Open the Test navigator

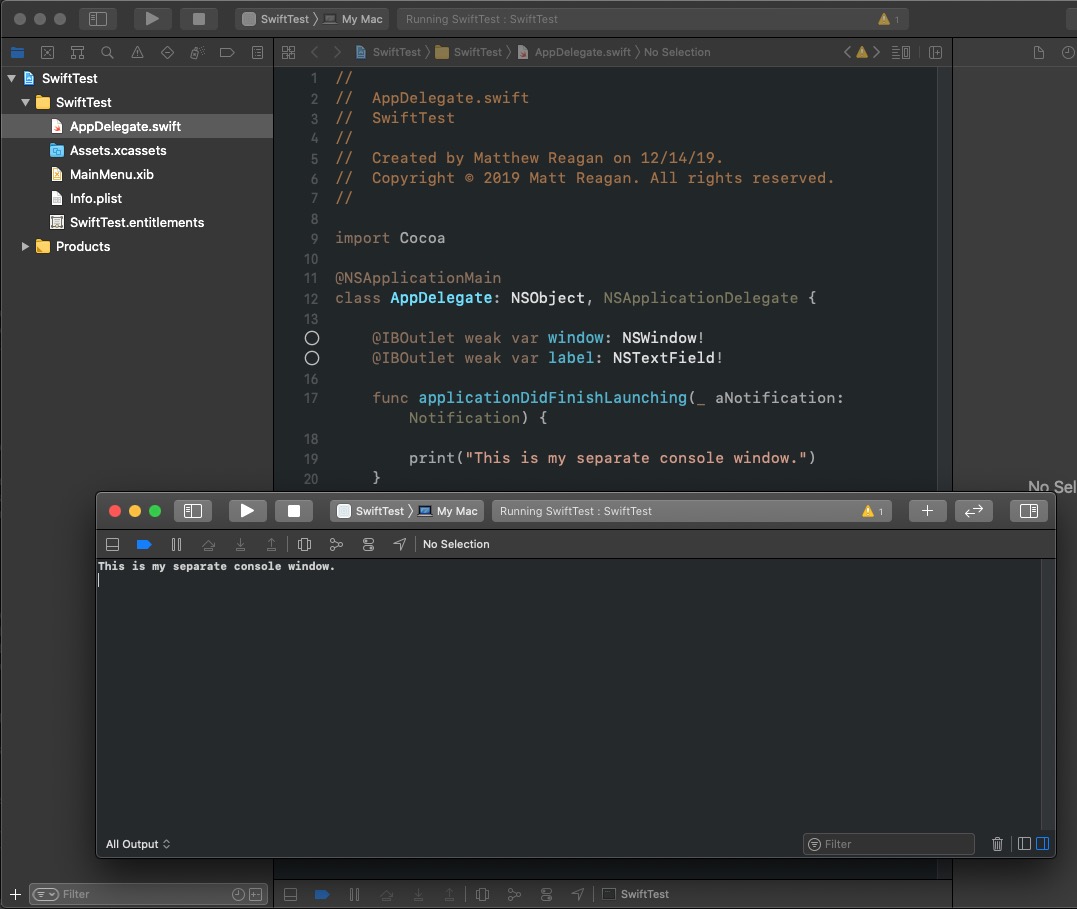pos(167,52)
